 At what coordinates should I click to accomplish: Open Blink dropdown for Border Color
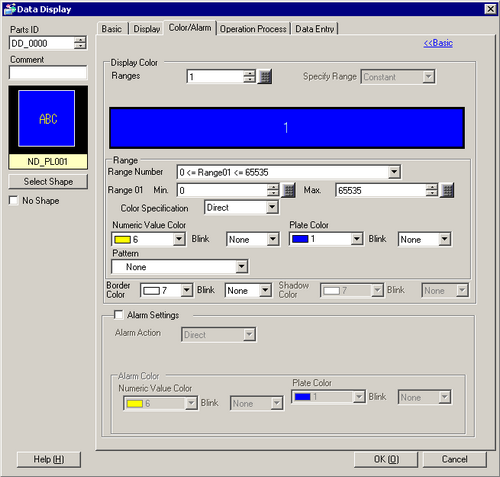point(265,290)
